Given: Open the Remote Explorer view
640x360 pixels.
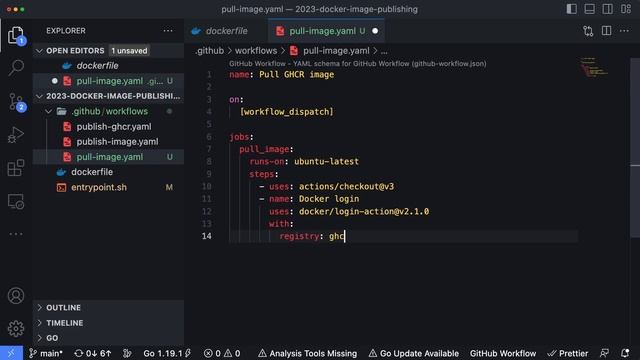Looking at the screenshot, I should (x=16, y=202).
